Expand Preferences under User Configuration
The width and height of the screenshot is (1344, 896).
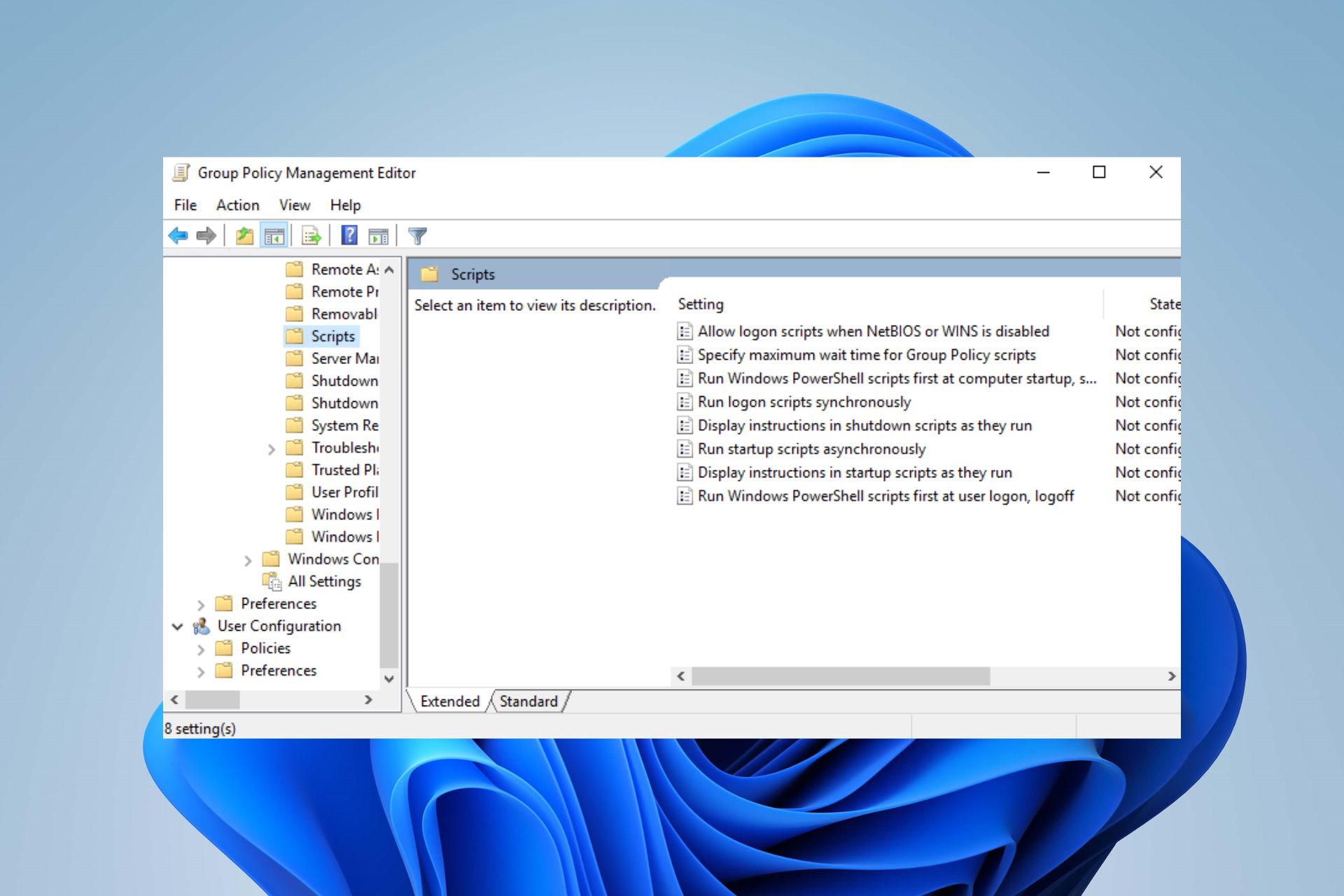pos(201,671)
